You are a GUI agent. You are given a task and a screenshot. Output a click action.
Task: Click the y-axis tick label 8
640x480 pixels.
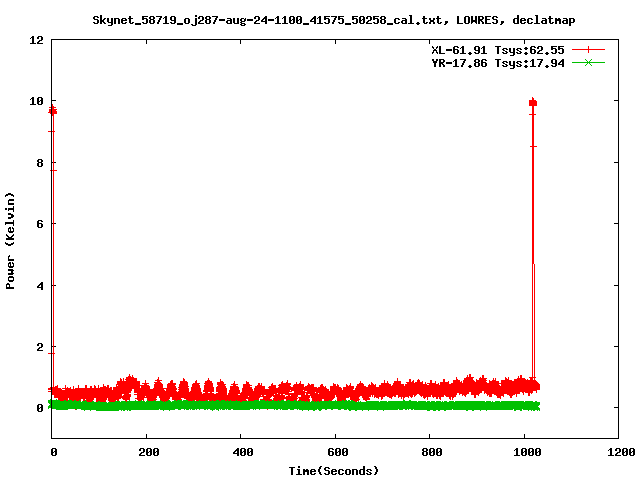coord(40,163)
